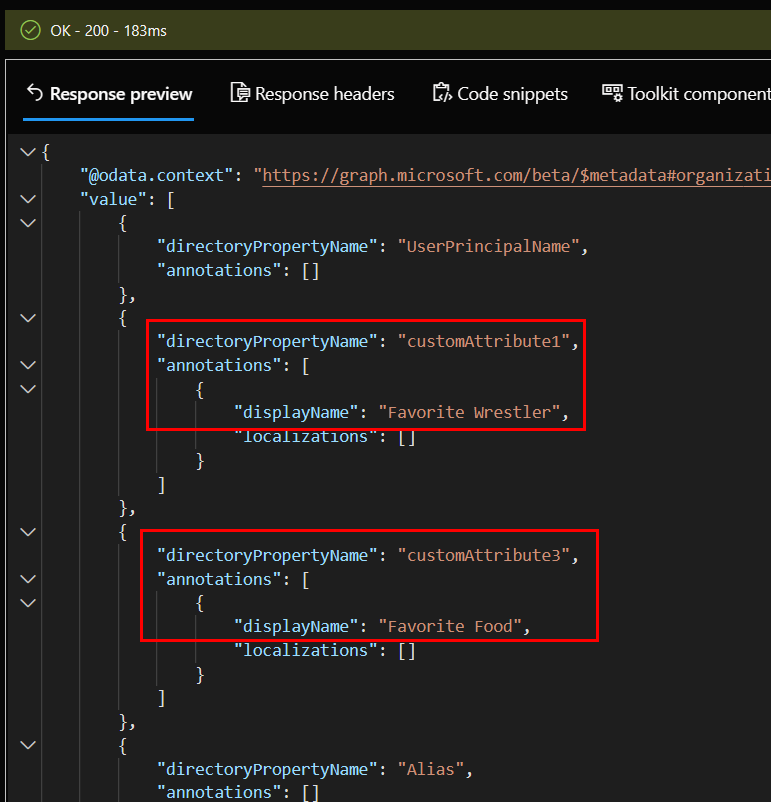
Task: Click the green success checkmark icon
Action: 30,30
